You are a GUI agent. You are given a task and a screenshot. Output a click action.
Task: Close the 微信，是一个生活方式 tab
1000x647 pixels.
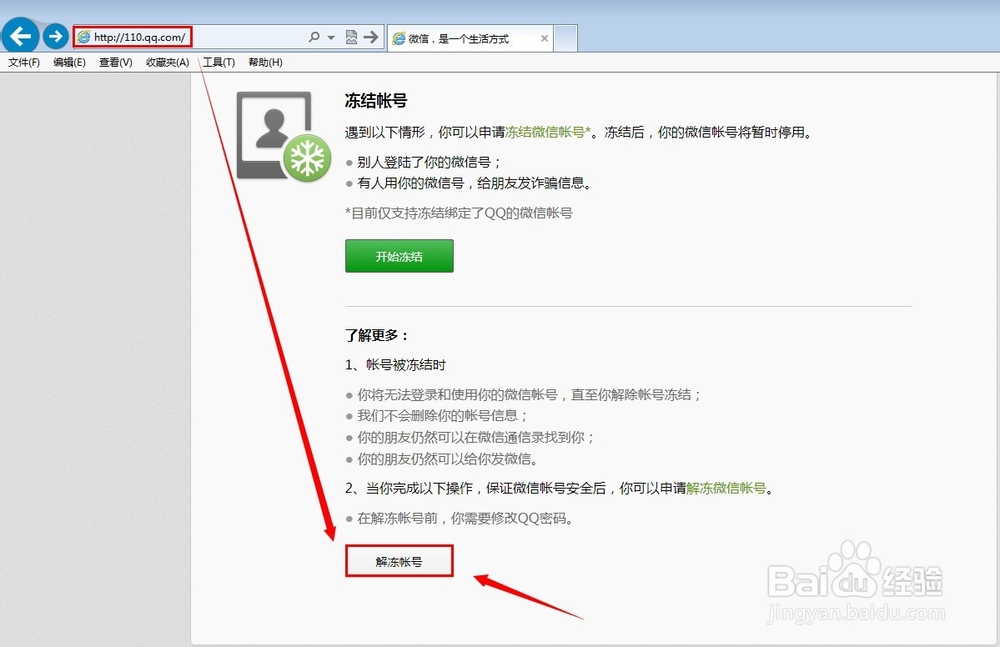click(x=544, y=38)
